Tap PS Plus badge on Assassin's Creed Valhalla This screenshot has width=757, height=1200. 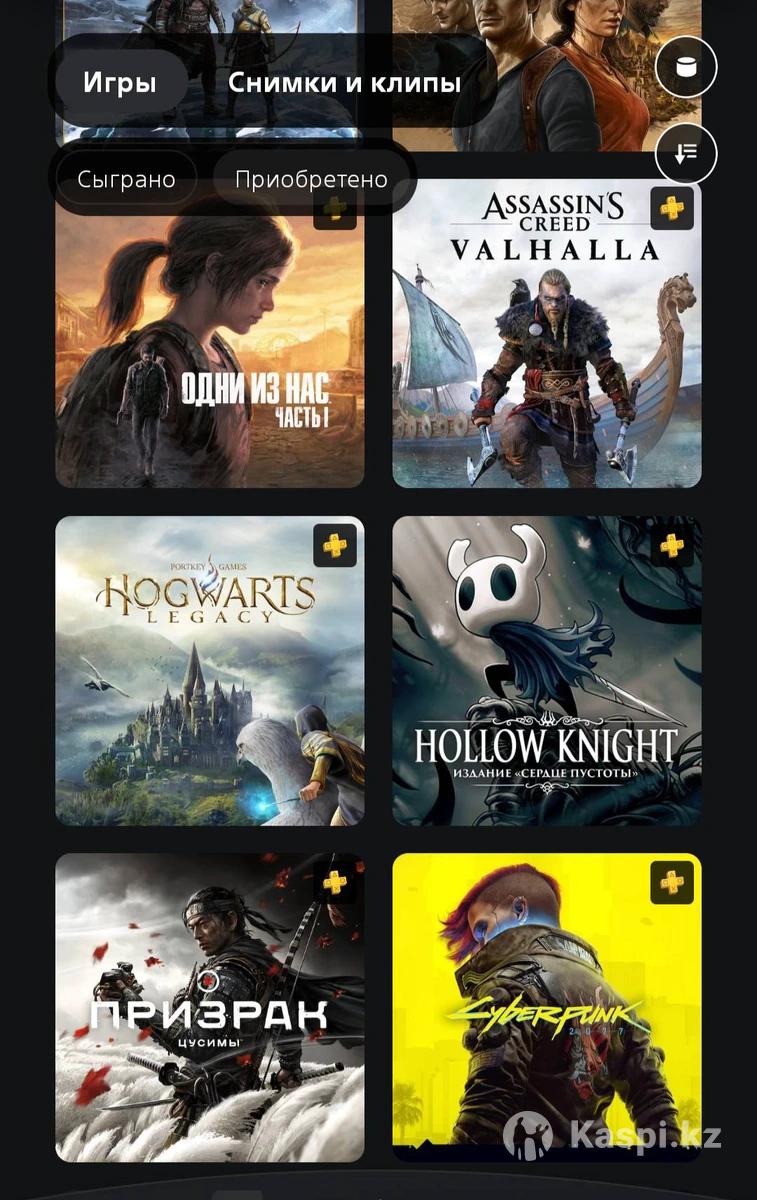click(x=672, y=208)
